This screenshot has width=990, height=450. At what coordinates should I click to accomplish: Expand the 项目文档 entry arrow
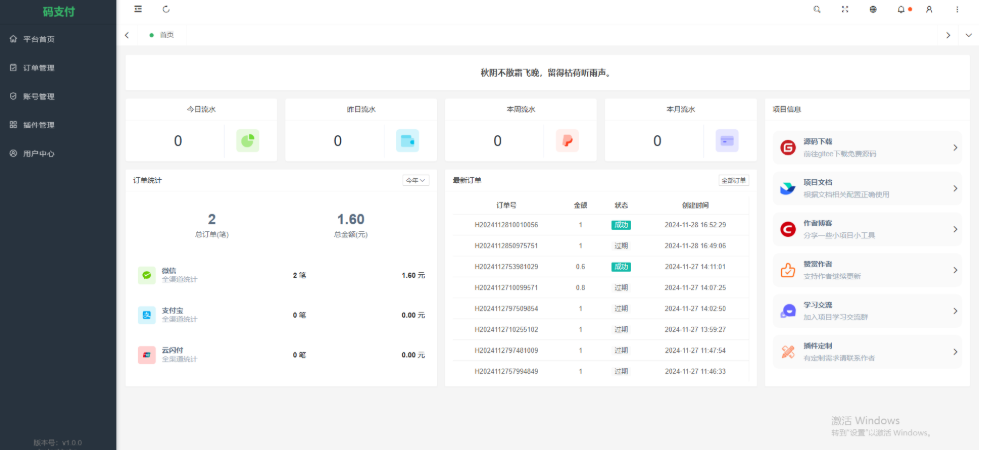[x=955, y=188]
